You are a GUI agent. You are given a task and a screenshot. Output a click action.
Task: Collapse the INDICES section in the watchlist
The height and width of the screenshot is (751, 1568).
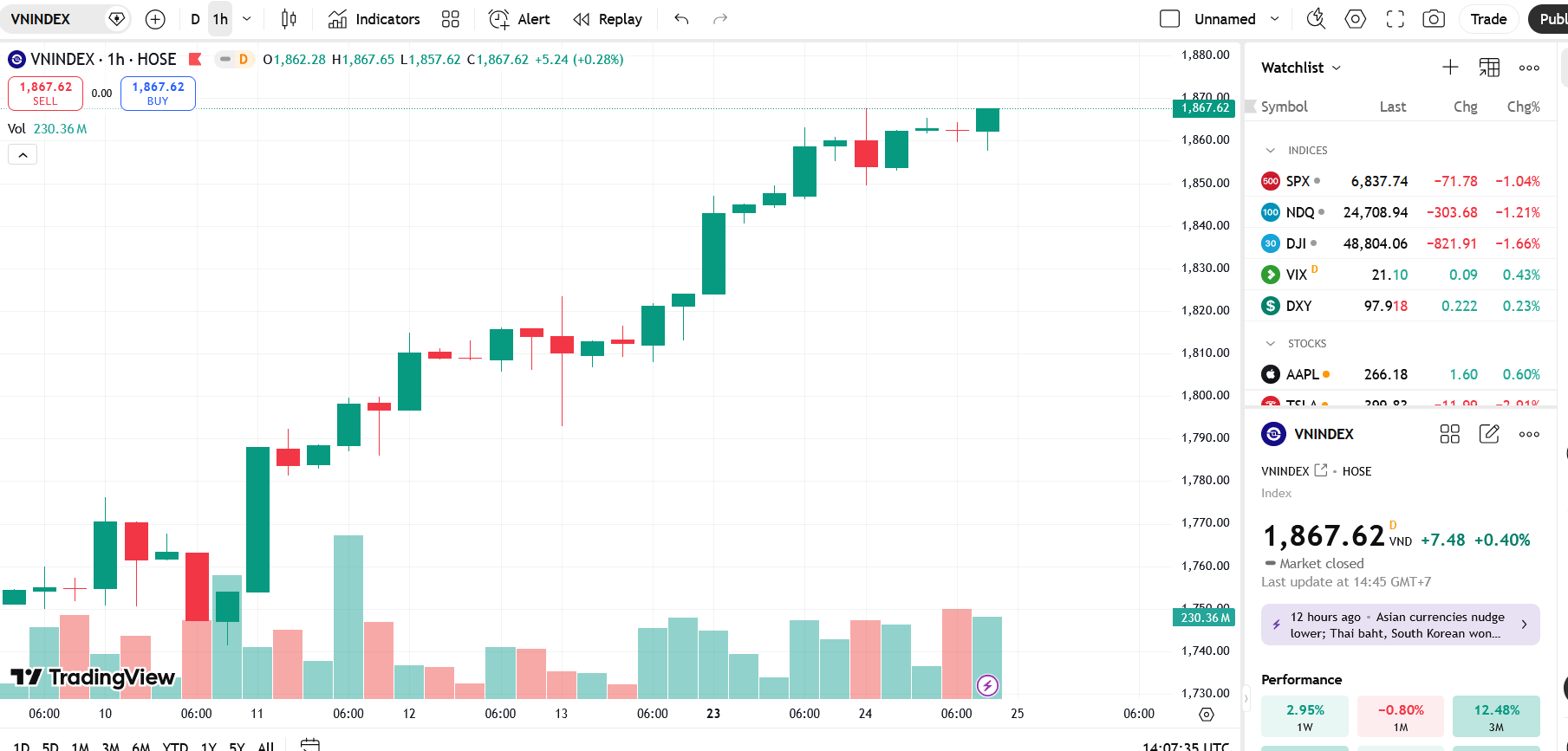coord(1271,150)
